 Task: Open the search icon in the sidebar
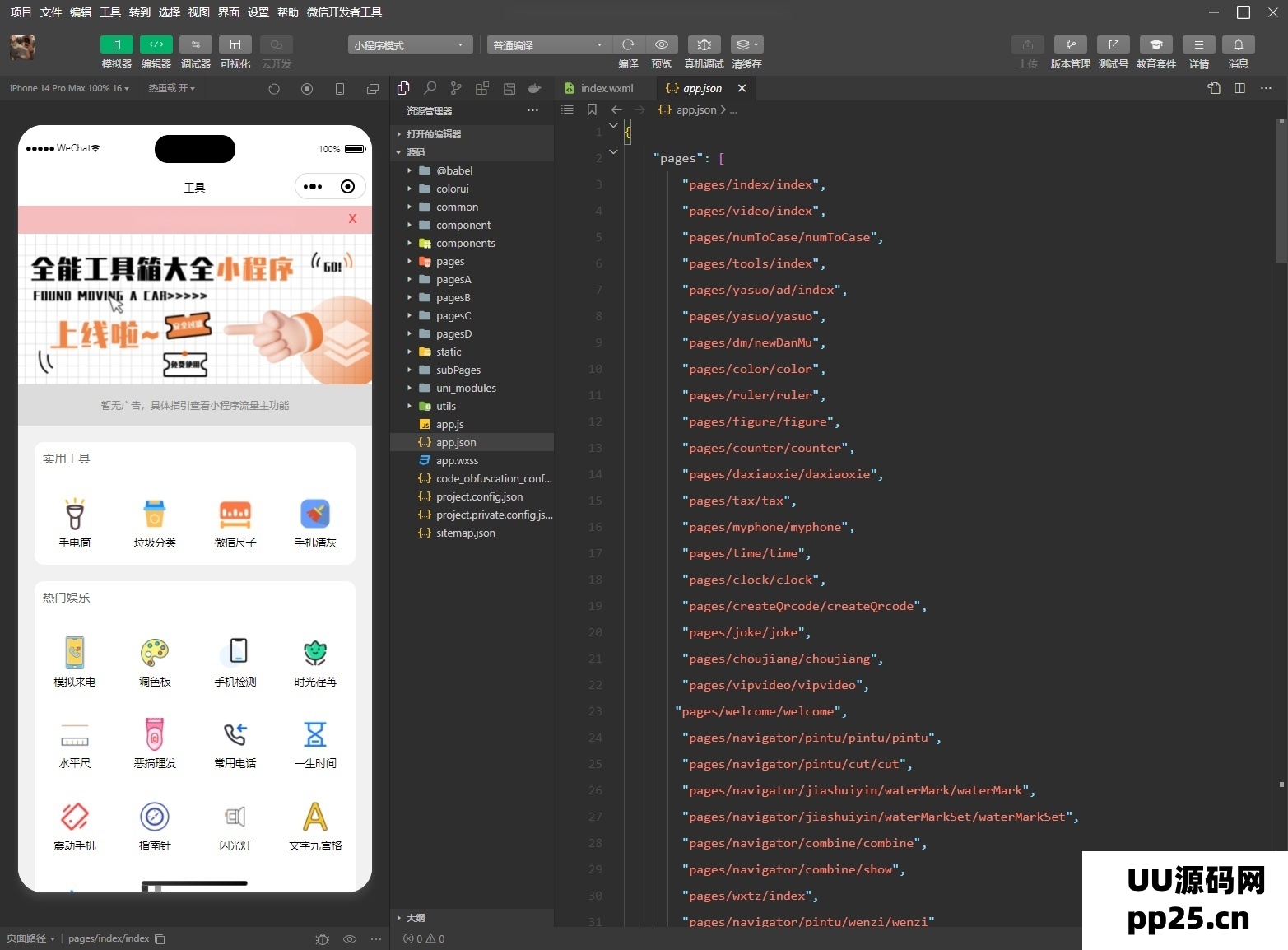pos(430,88)
